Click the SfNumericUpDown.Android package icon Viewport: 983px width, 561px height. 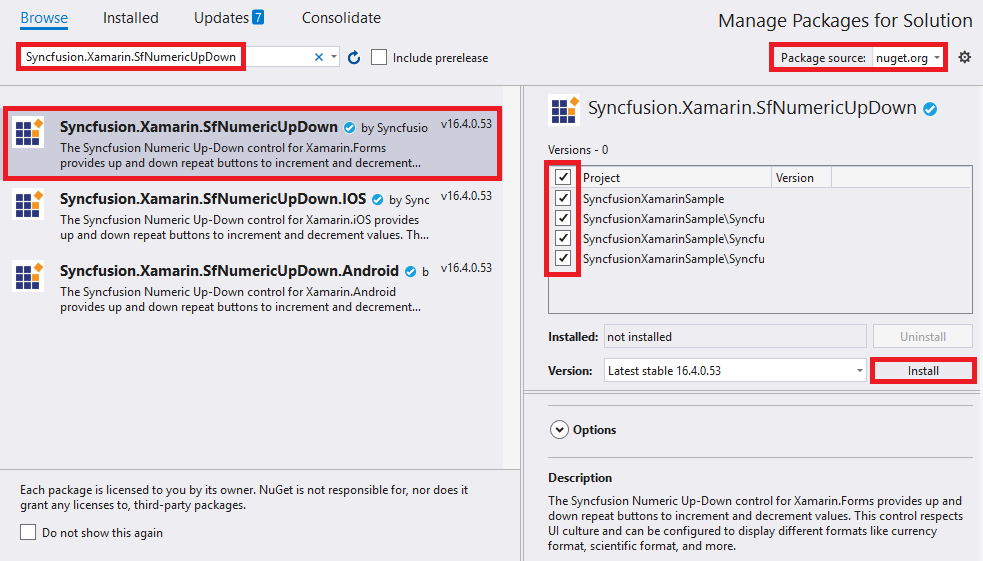28,276
